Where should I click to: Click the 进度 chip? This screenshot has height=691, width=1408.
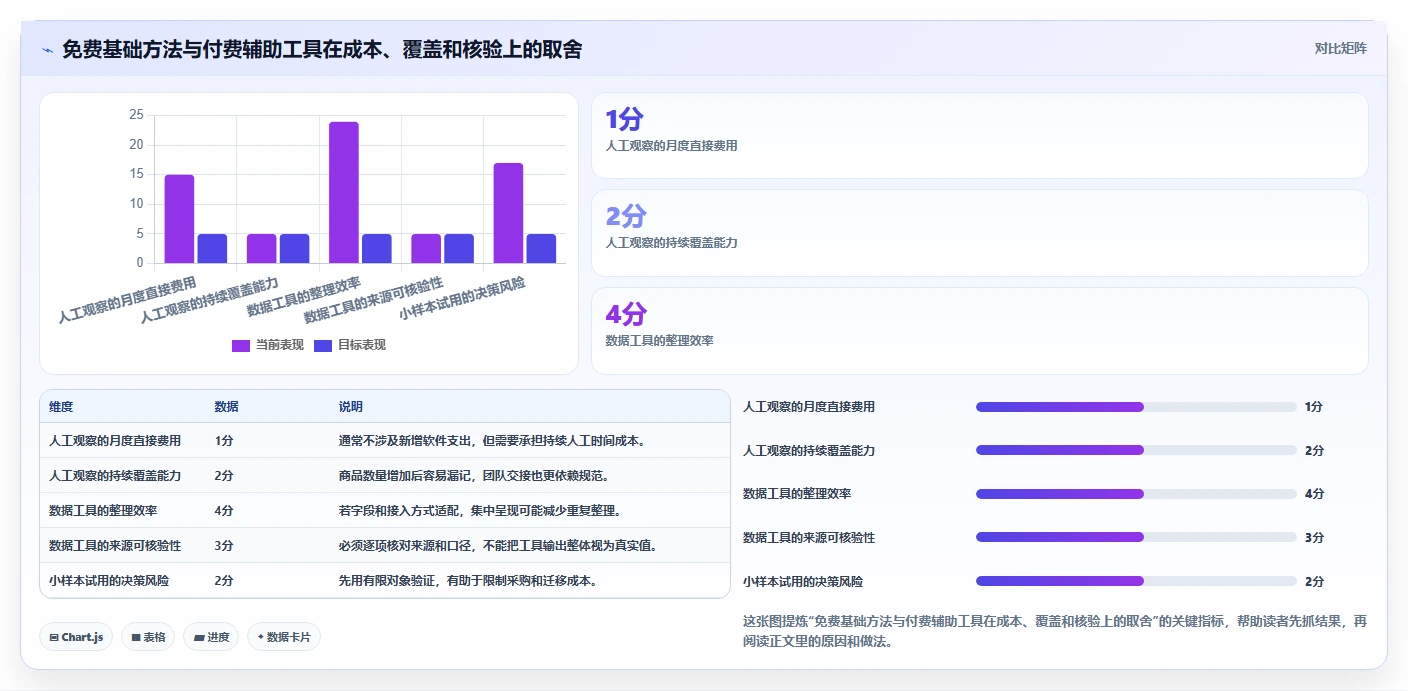[211, 637]
